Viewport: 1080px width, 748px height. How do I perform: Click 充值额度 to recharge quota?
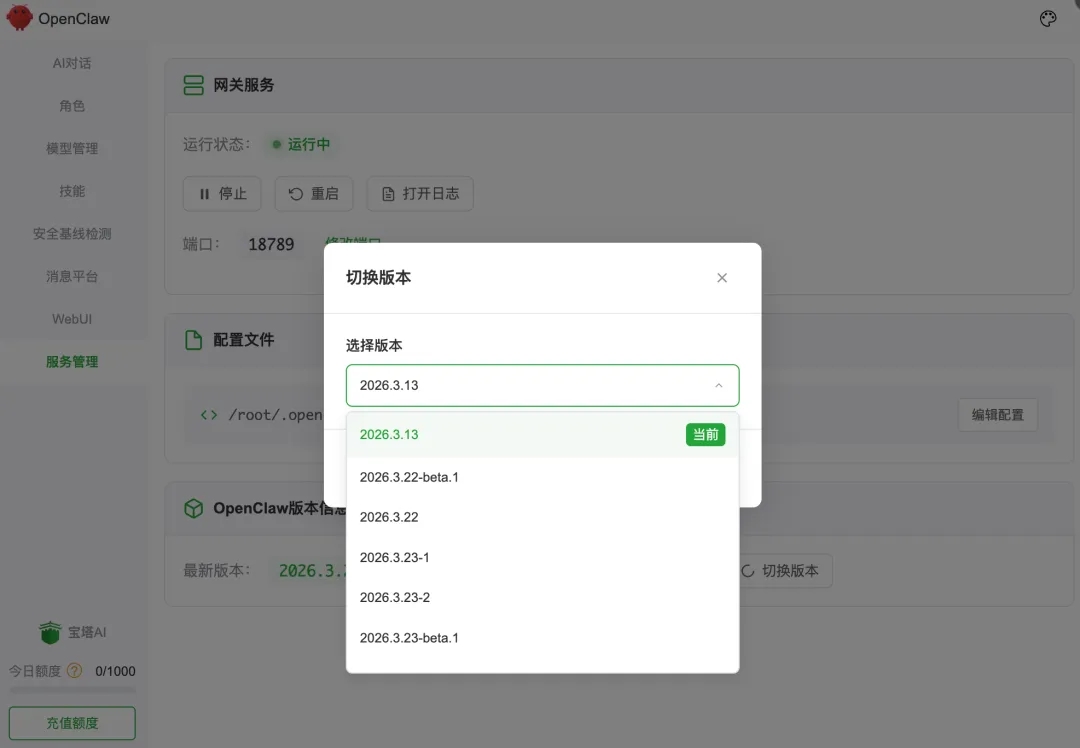tap(71, 722)
